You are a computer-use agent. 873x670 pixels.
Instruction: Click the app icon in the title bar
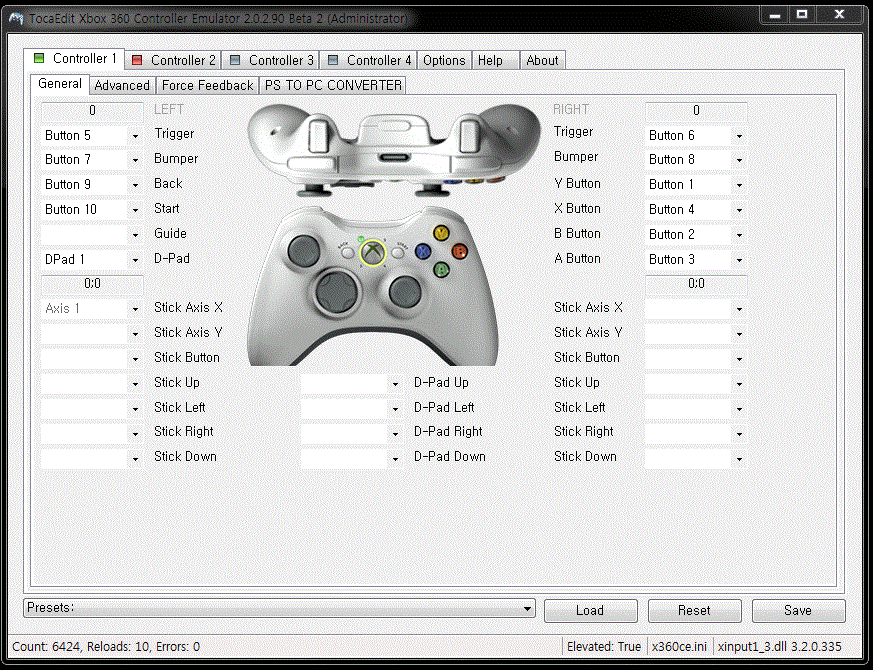[x=16, y=18]
